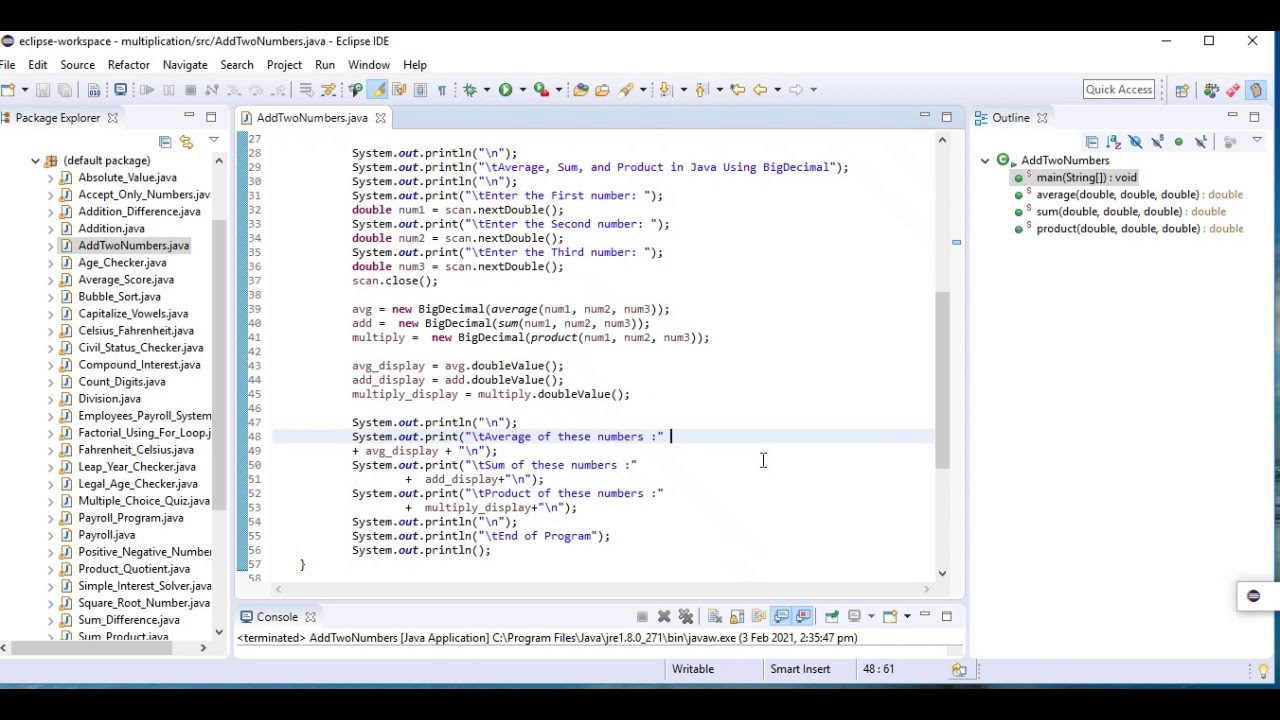The height and width of the screenshot is (720, 1280).
Task: Collapse AddTwoNumbers class in Outline
Action: point(985,160)
